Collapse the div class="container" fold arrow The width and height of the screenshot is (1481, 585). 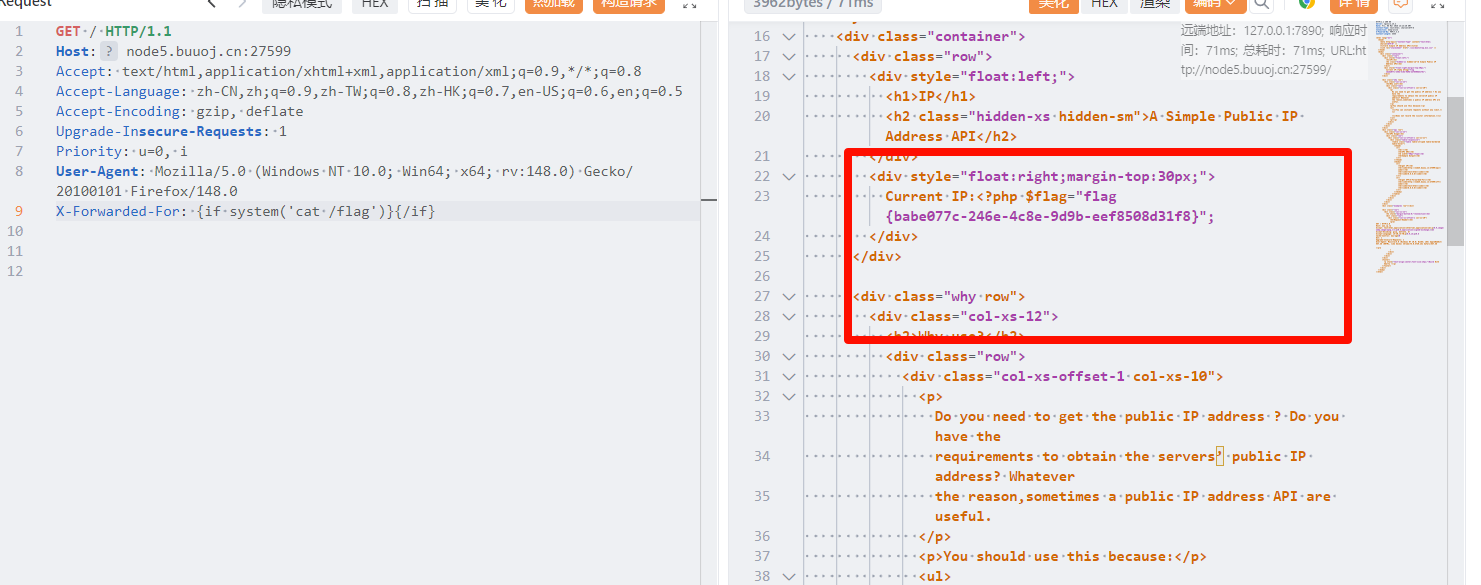[x=789, y=37]
